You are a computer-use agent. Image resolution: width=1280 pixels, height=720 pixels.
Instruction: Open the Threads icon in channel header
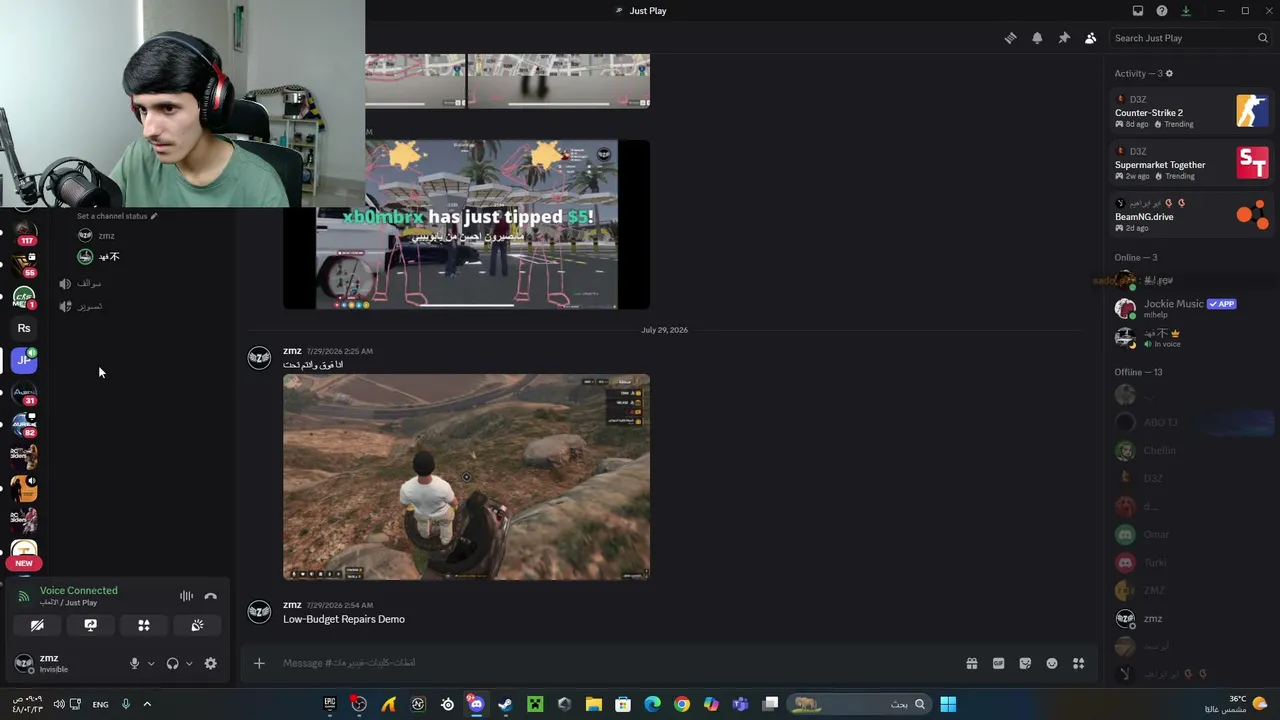click(x=1010, y=38)
